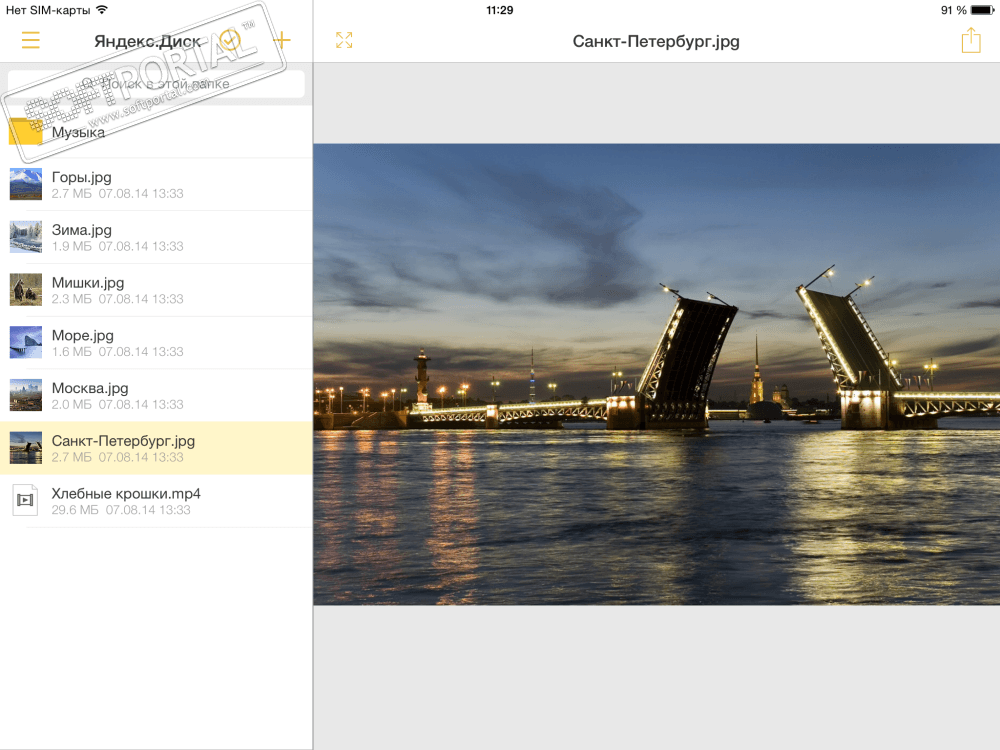The image size is (1000, 750).
Task: Tap the Зима.jpg winter thumbnail
Action: pyautogui.click(x=26, y=237)
